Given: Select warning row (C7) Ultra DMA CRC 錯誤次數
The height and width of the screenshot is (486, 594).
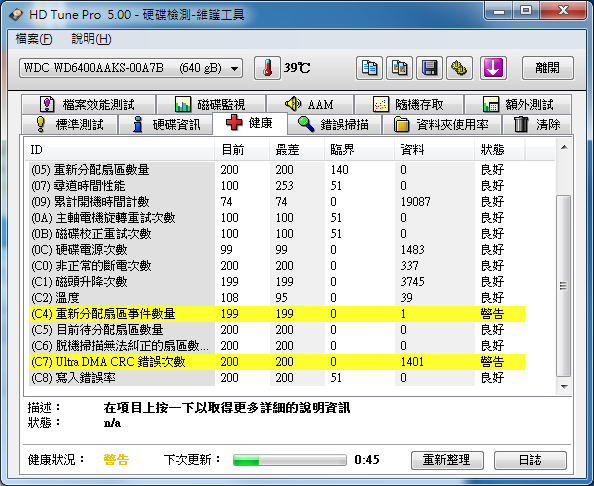Looking at the screenshot, I should point(277,362).
